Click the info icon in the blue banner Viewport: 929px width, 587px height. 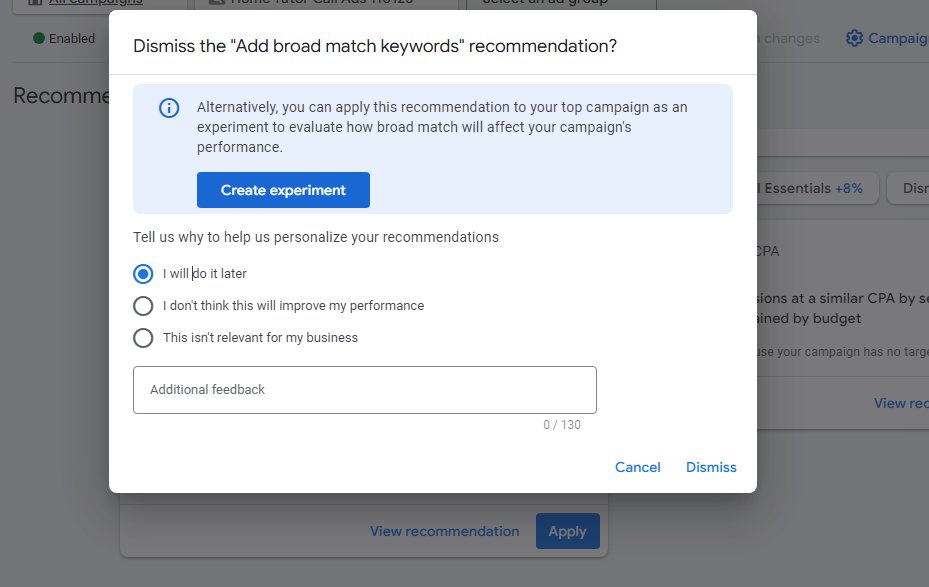pyautogui.click(x=168, y=108)
